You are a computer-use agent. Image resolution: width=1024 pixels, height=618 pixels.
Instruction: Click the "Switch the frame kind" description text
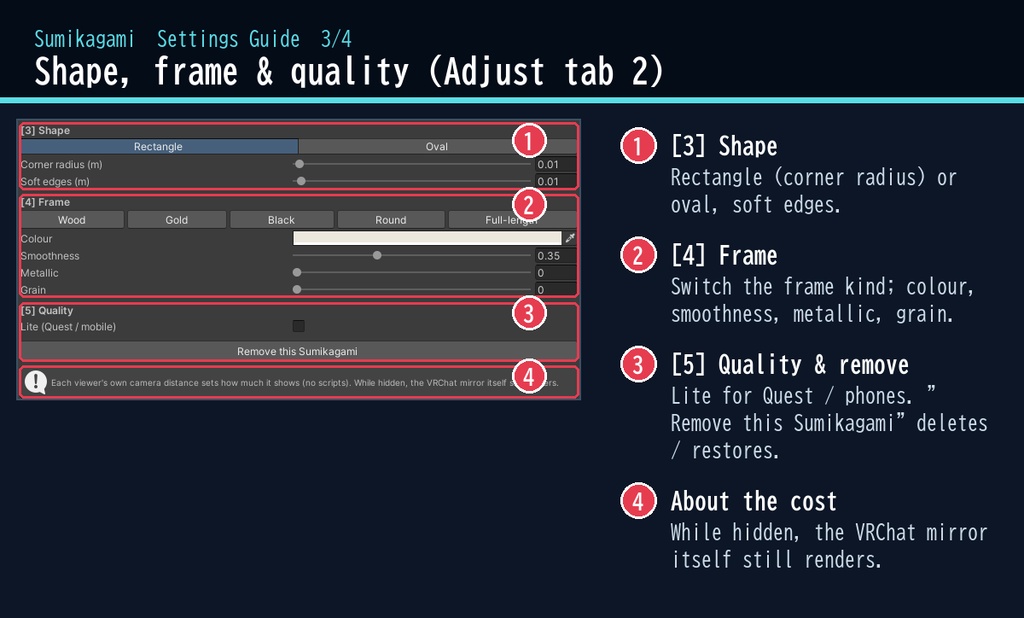(822, 301)
